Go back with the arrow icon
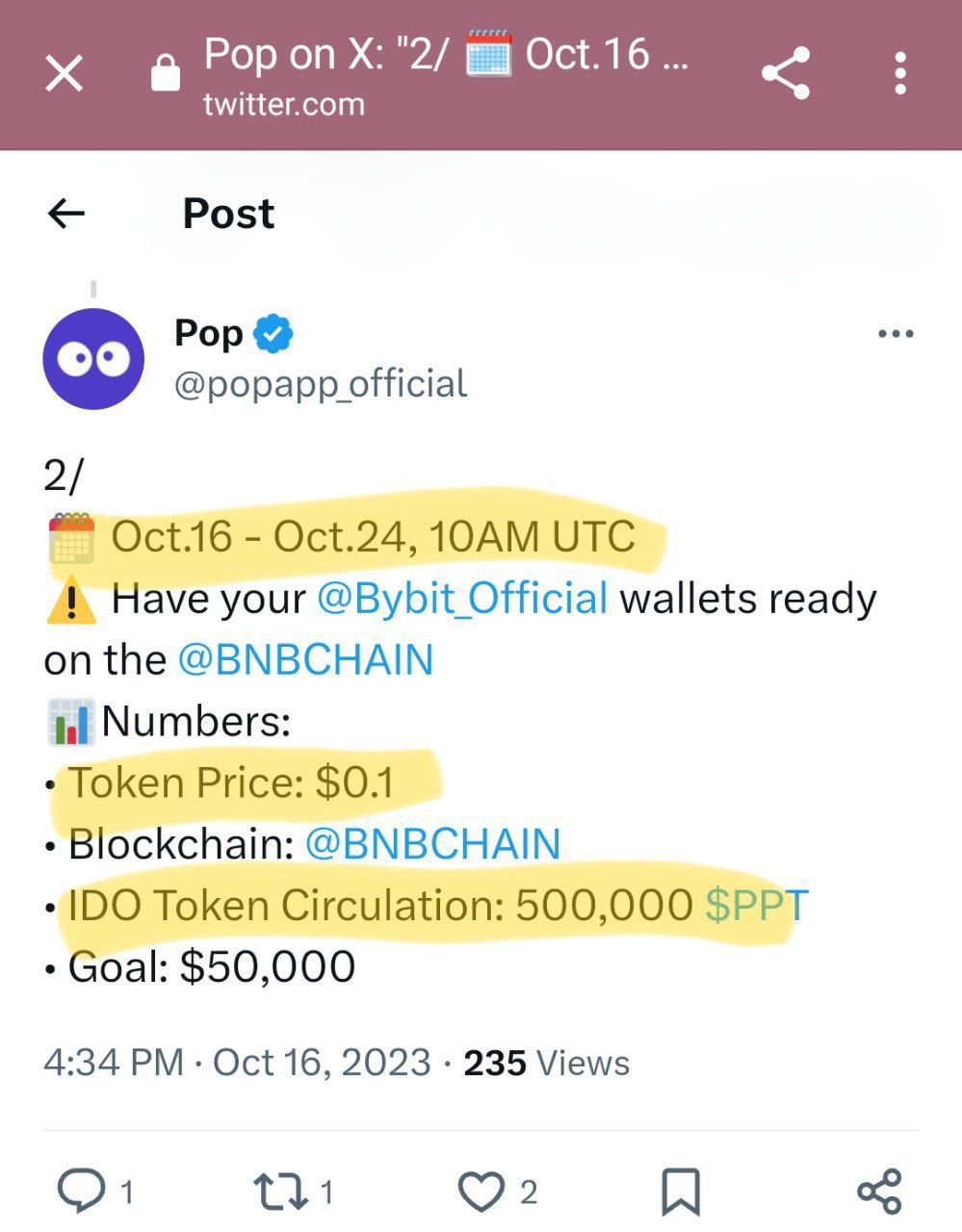This screenshot has width=962, height=1232. pos(66,213)
